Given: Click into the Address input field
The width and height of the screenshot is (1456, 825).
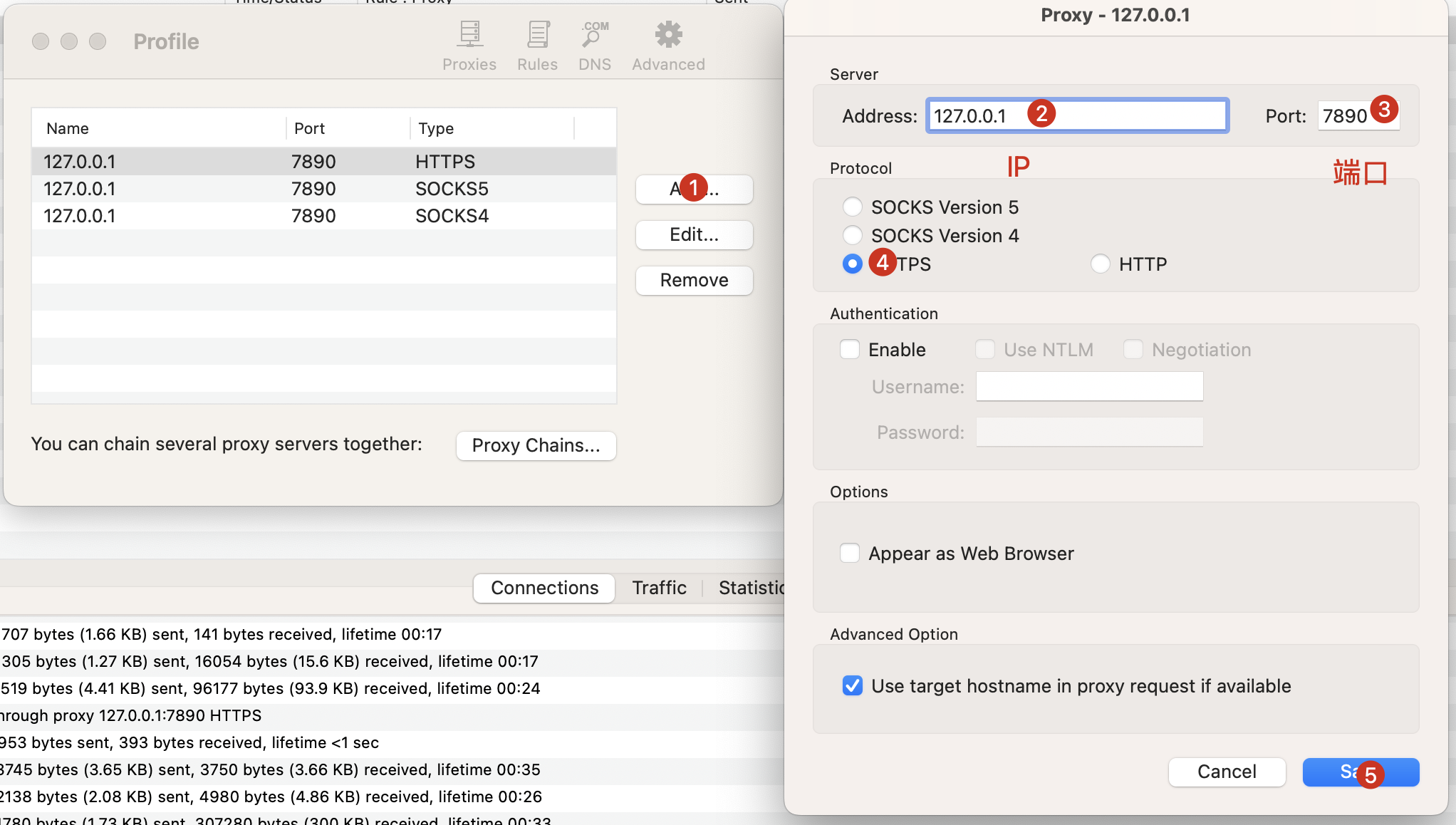Looking at the screenshot, I should click(1133, 116).
